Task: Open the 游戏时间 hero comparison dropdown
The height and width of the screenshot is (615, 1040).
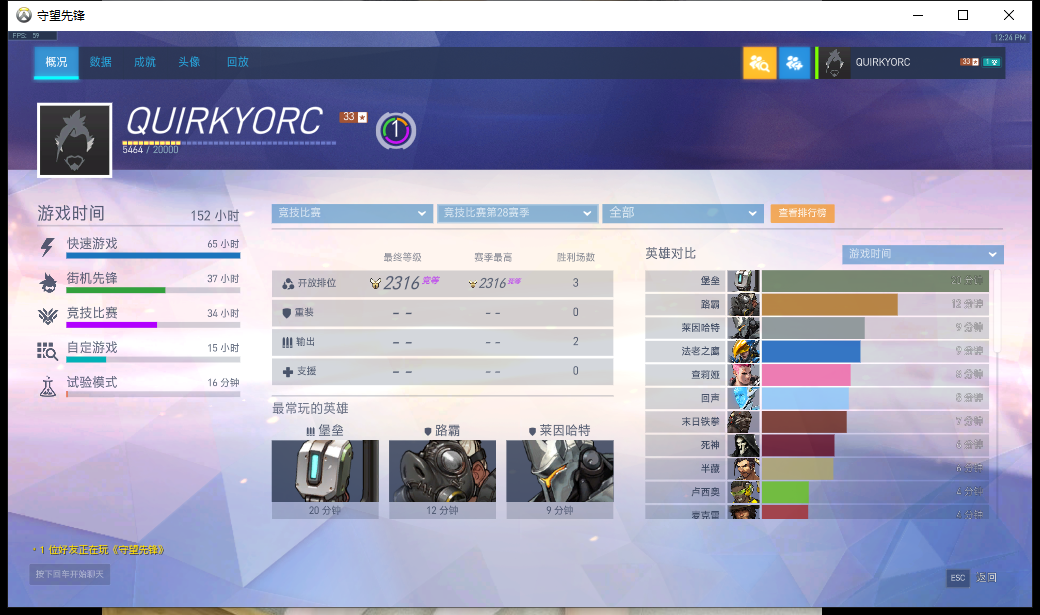Action: click(x=923, y=254)
